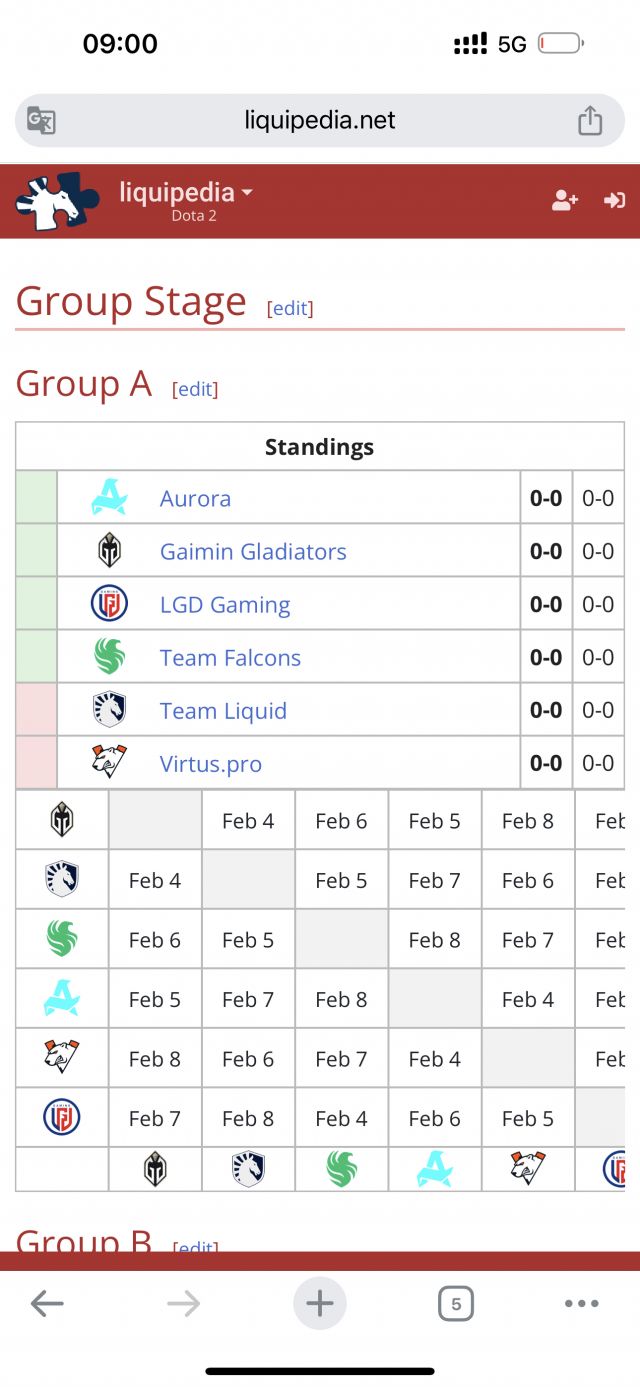Open a new tab with plus button

click(x=320, y=1304)
